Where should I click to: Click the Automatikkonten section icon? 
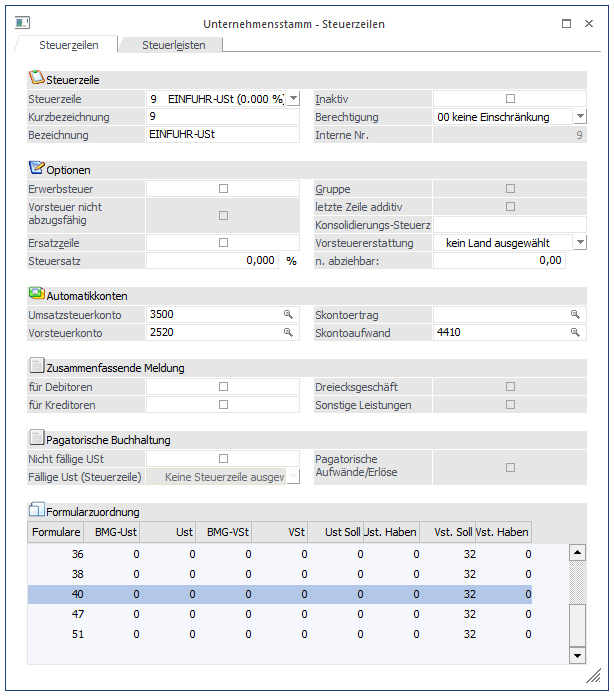37,295
